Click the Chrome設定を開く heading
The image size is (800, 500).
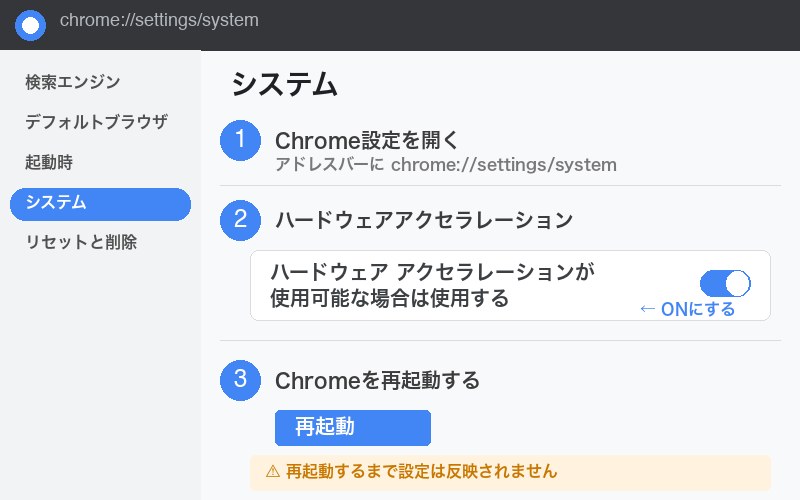click(x=366, y=141)
